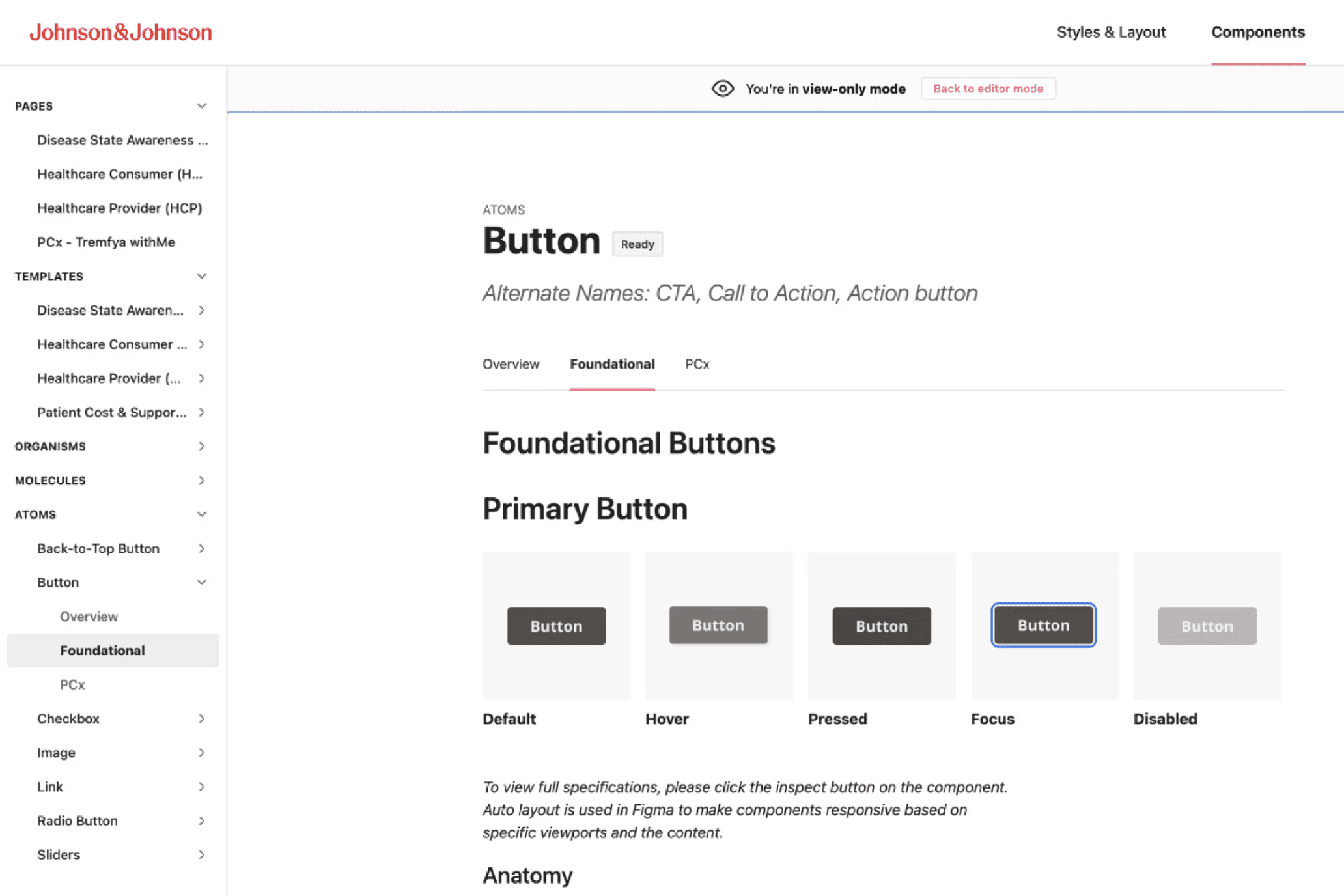The width and height of the screenshot is (1344, 896).
Task: Click the Overview sub-page link
Action: (89, 616)
